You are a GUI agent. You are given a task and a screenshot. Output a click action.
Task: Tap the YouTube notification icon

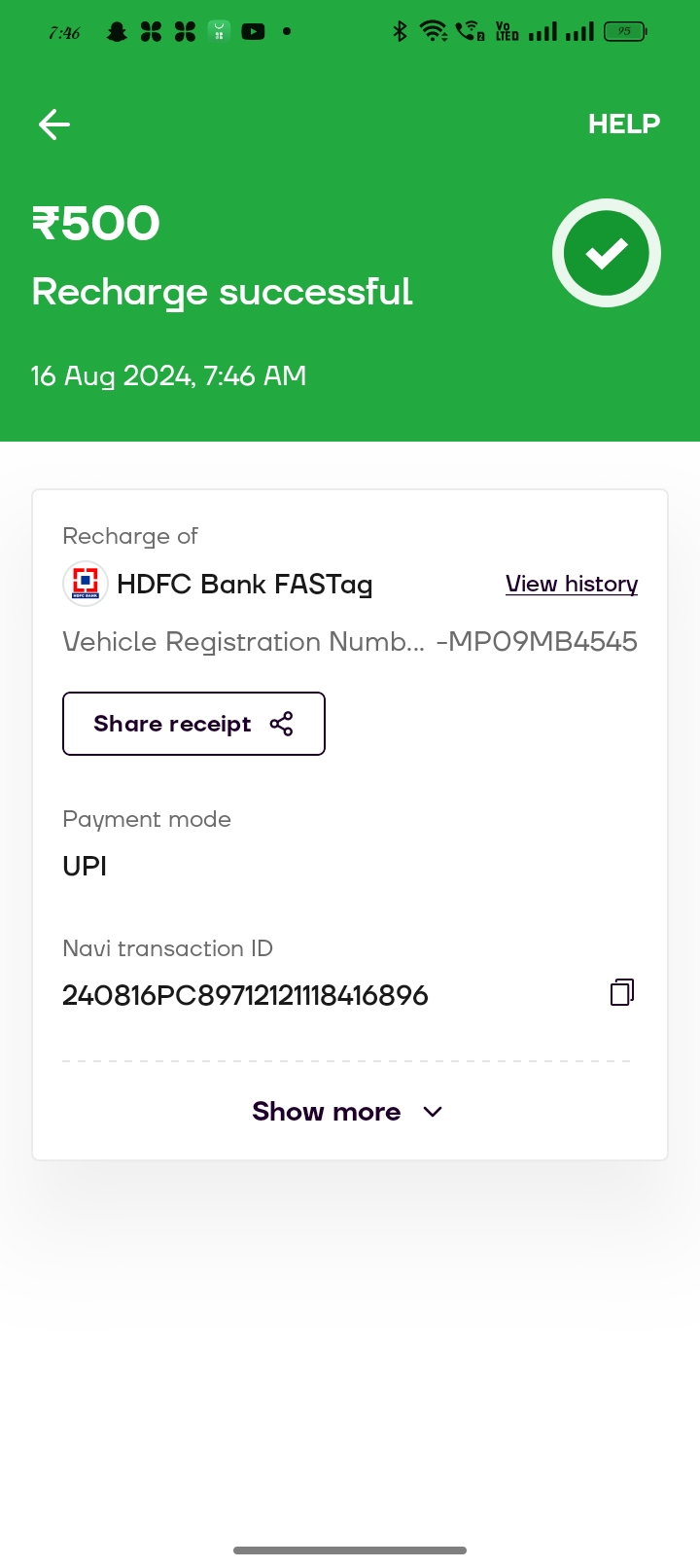click(253, 32)
